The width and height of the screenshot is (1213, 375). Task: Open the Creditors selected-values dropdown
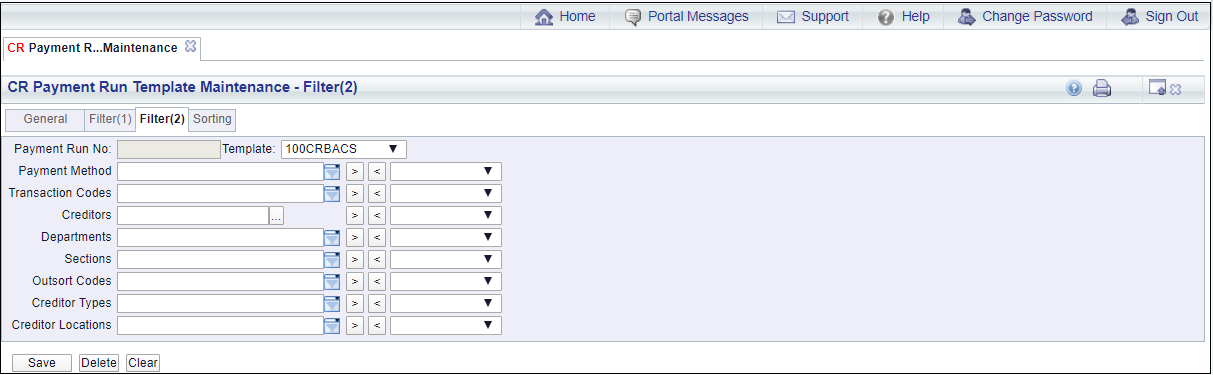pyautogui.click(x=446, y=215)
